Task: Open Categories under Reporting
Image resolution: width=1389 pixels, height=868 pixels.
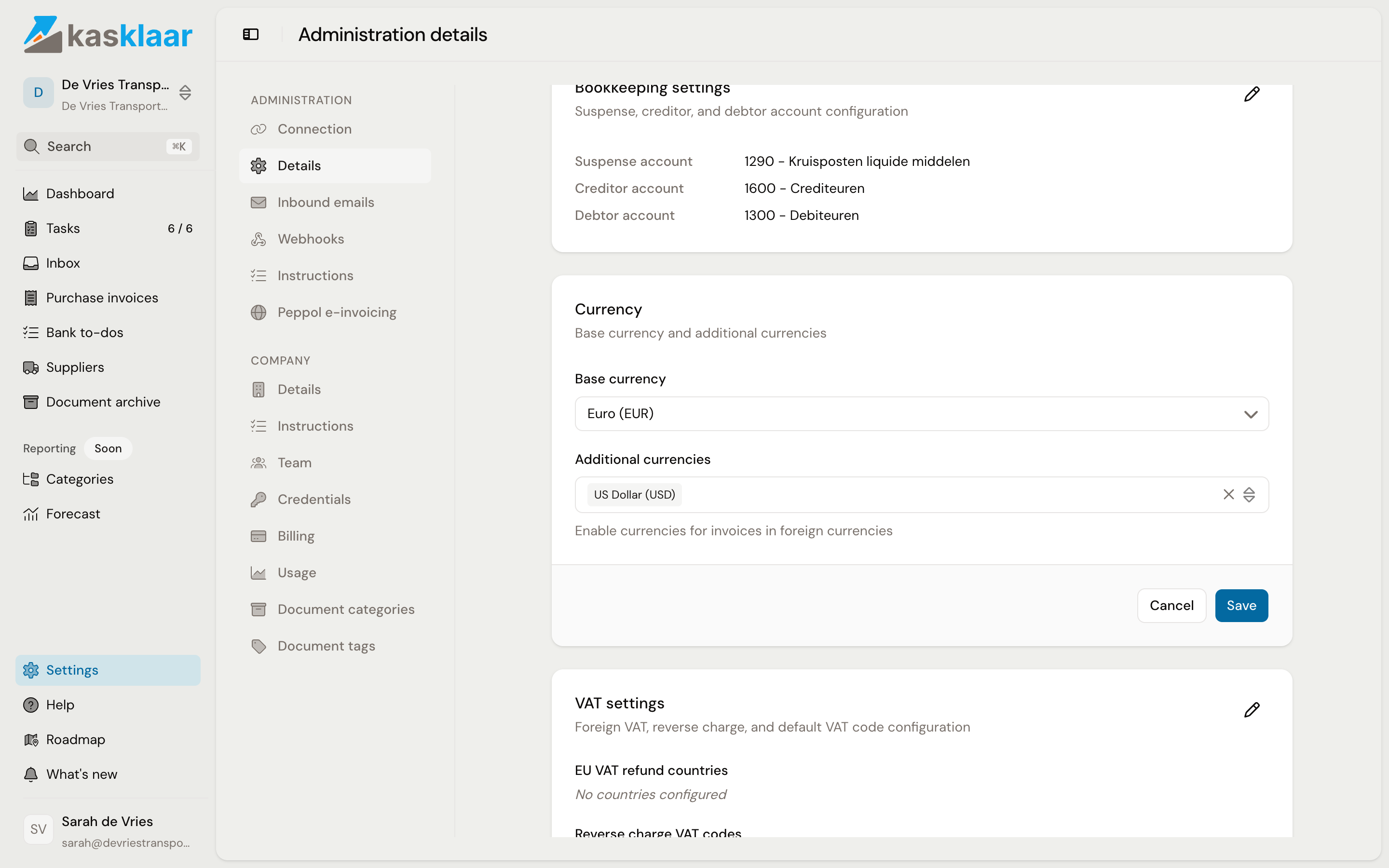Action: click(108, 479)
